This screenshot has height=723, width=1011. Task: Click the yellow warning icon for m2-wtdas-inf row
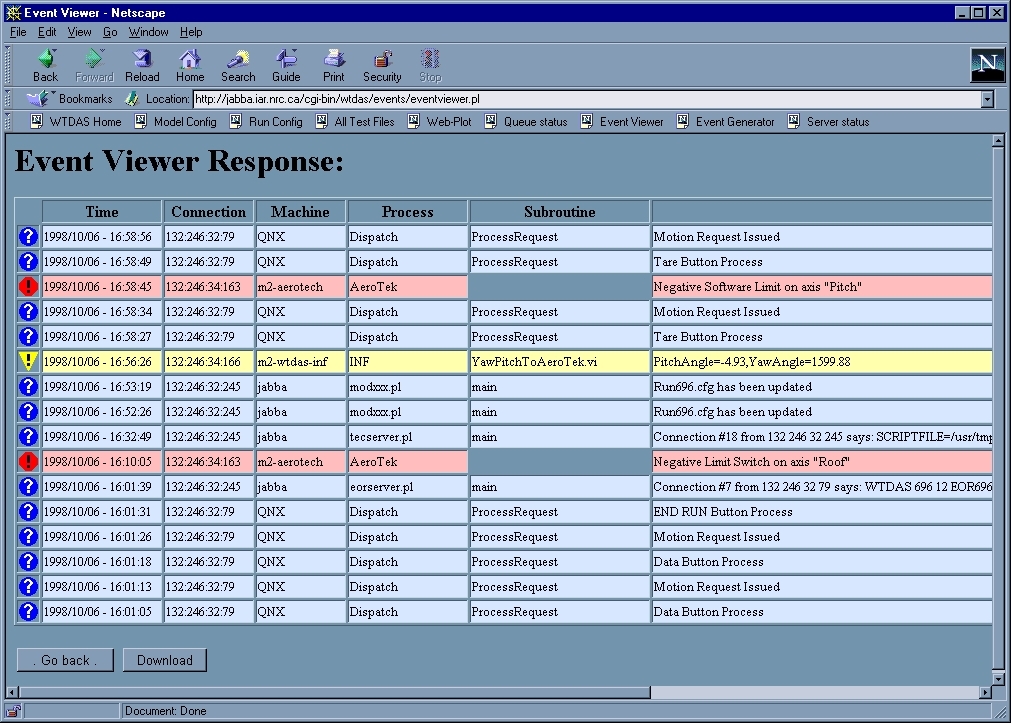tap(28, 361)
